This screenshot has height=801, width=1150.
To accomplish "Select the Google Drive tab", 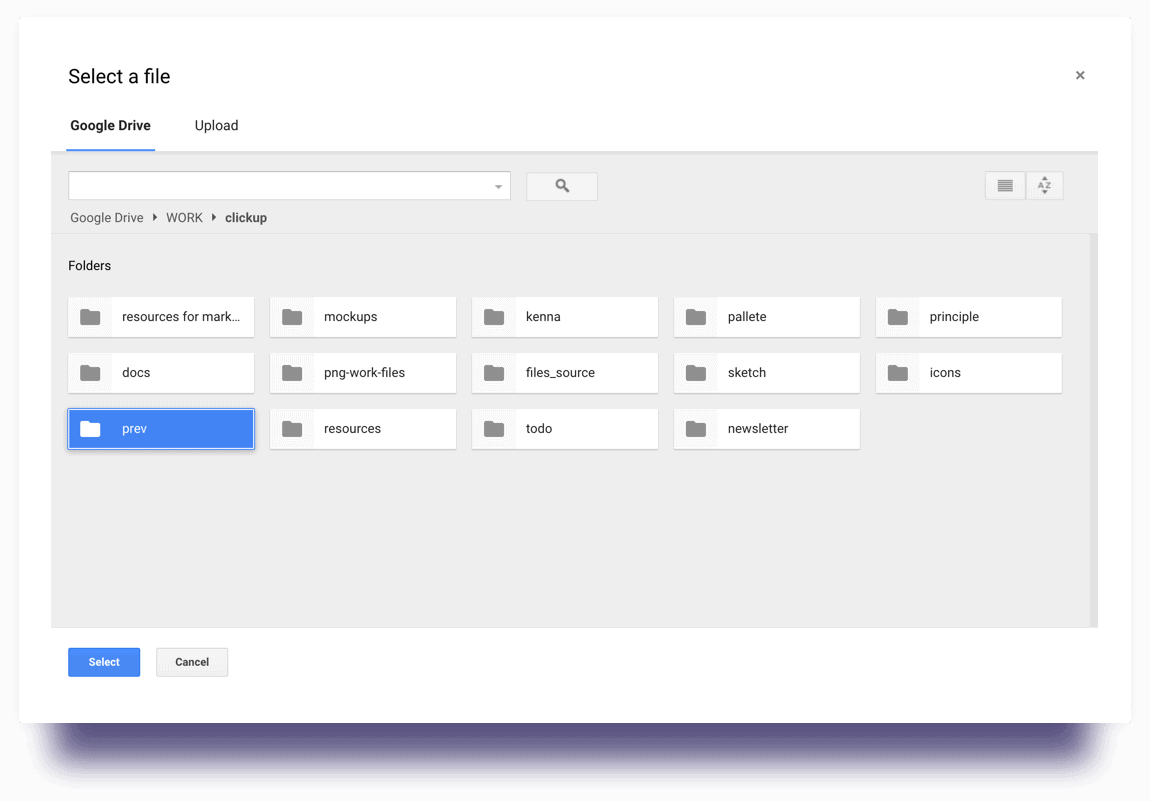I will coord(110,125).
